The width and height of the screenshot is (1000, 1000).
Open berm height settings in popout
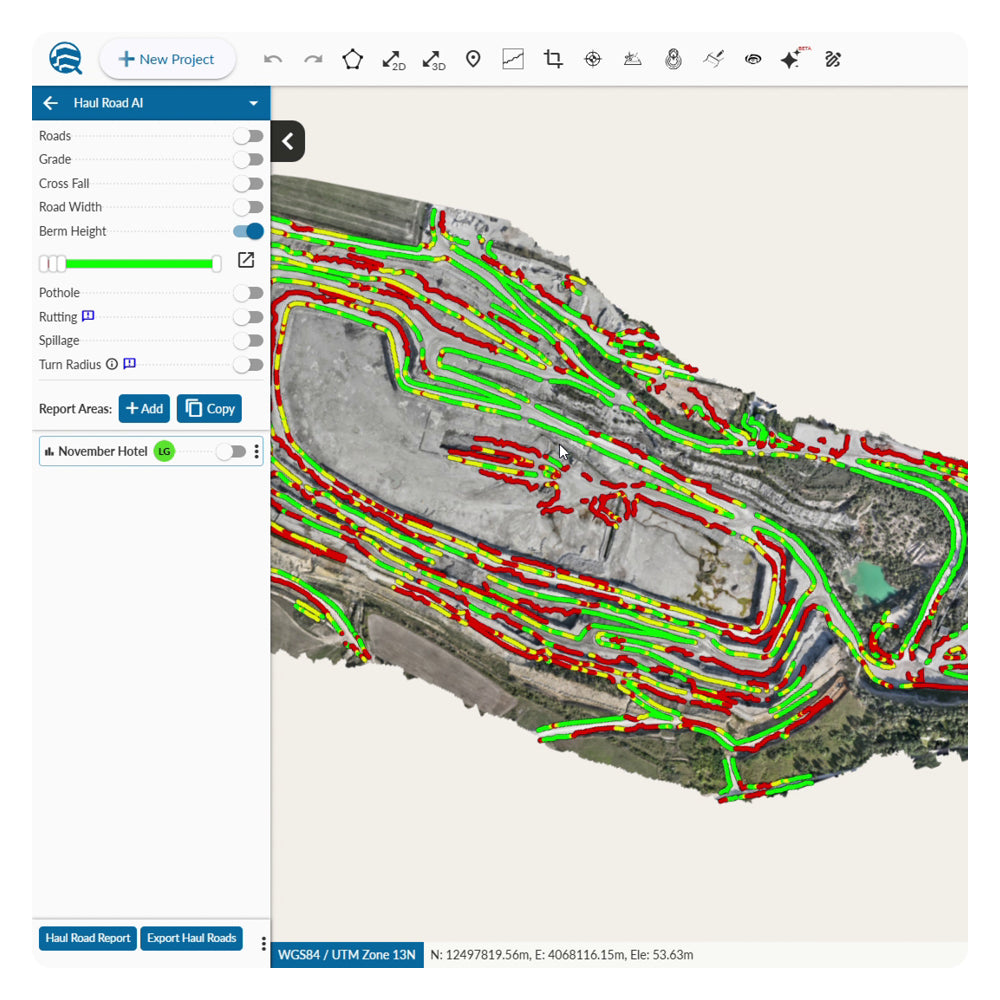(x=246, y=260)
